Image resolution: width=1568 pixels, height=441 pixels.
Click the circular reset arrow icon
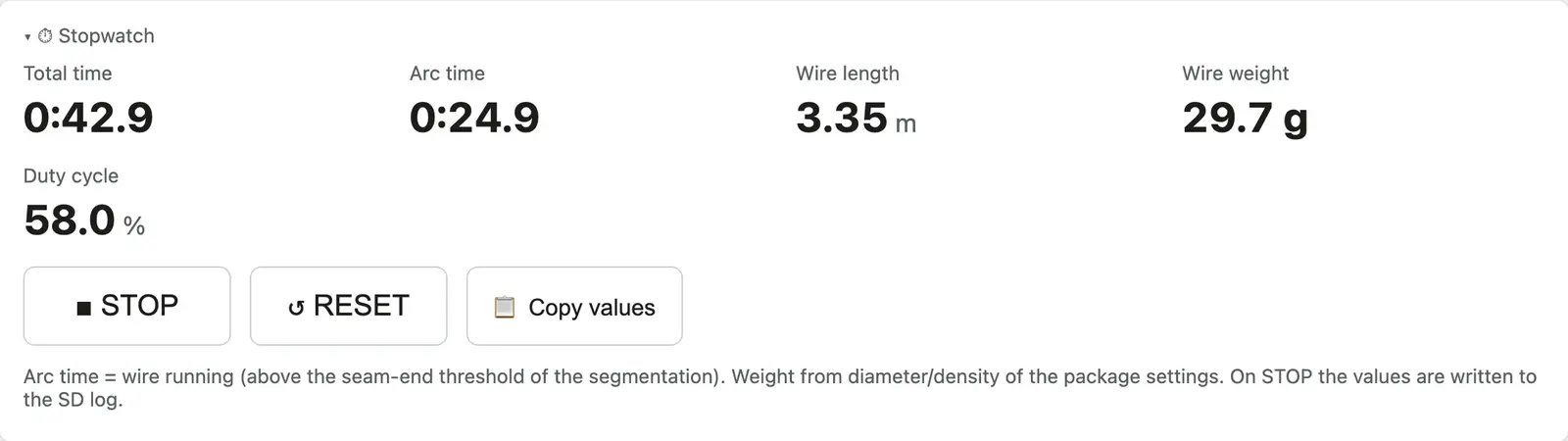point(296,308)
